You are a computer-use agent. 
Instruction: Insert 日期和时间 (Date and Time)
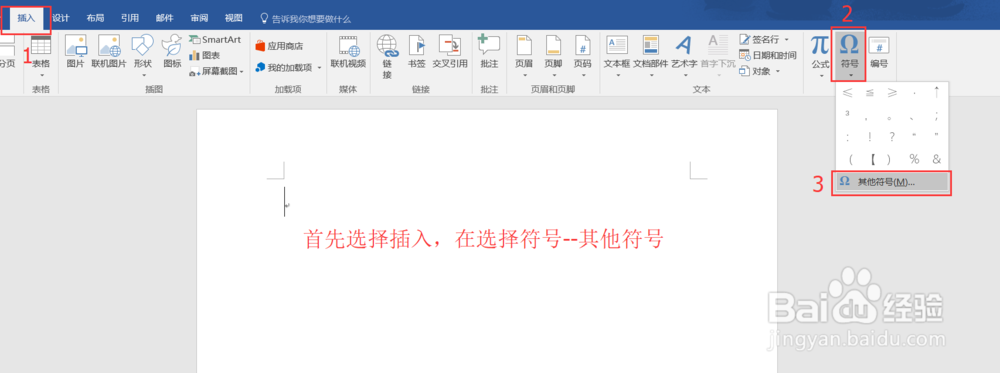pos(768,55)
